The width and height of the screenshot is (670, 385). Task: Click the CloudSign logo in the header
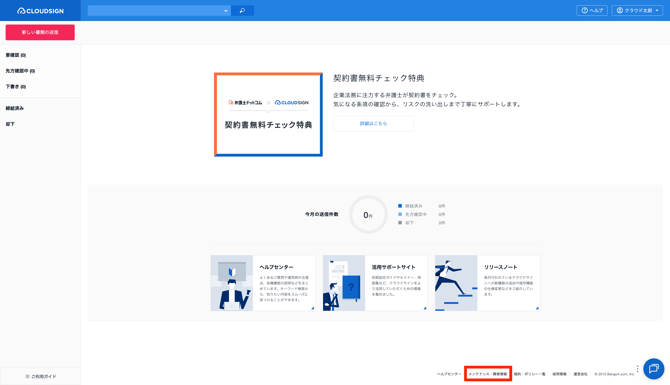[x=40, y=11]
